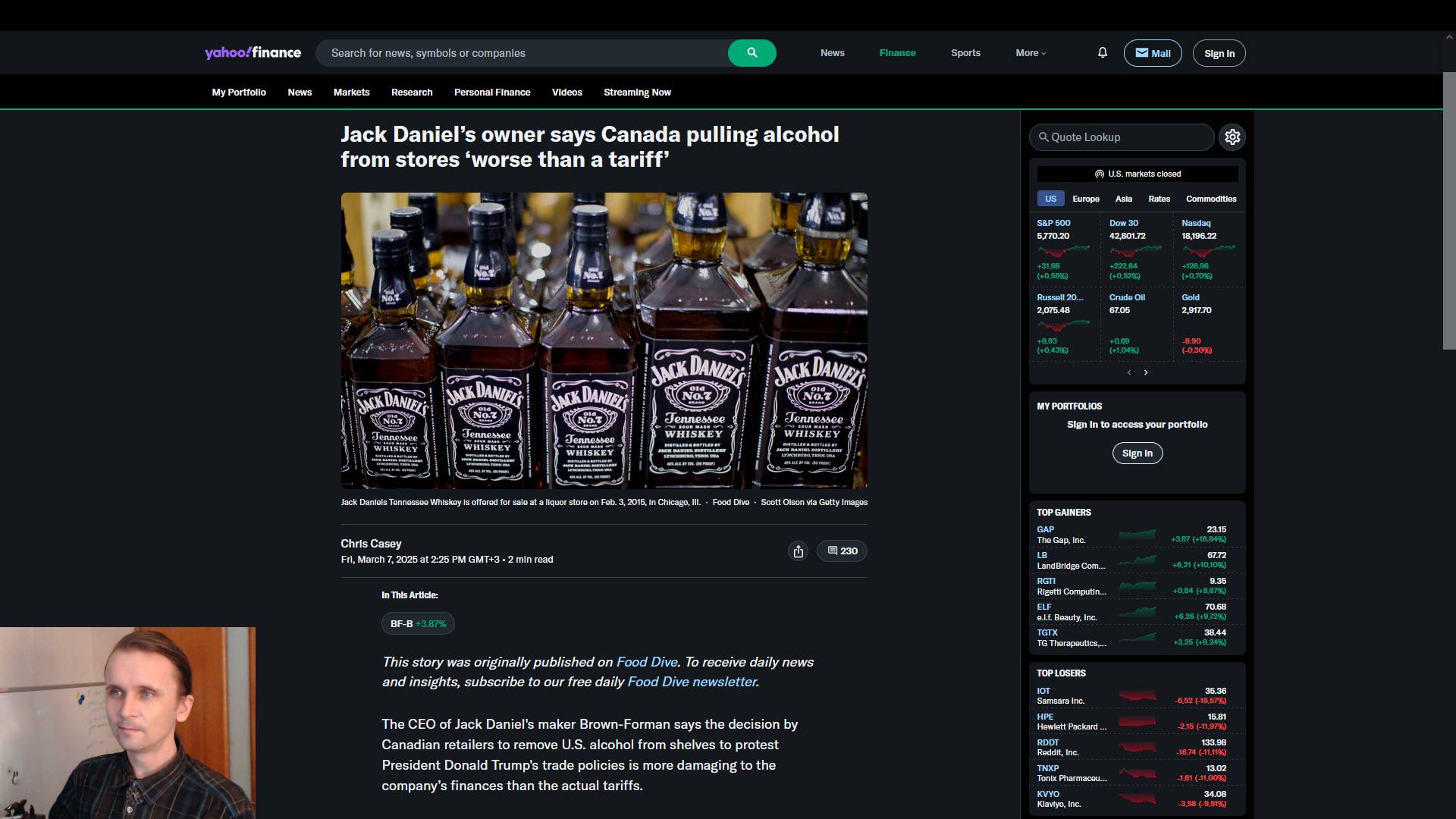Open Mail via the envelope button
The width and height of the screenshot is (1456, 819).
(1152, 53)
